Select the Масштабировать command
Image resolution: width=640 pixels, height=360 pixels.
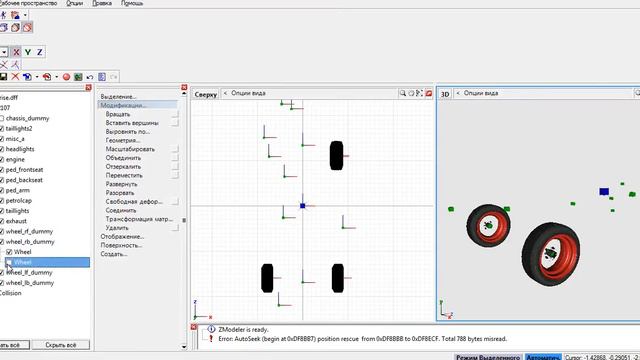coord(130,149)
